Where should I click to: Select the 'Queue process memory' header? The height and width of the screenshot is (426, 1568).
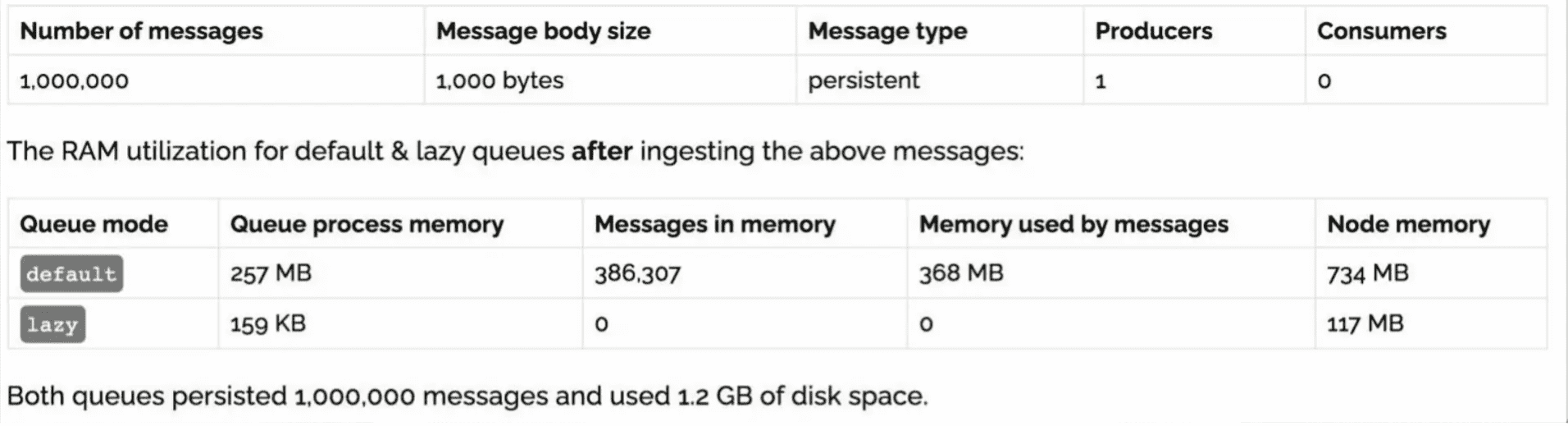click(x=367, y=224)
